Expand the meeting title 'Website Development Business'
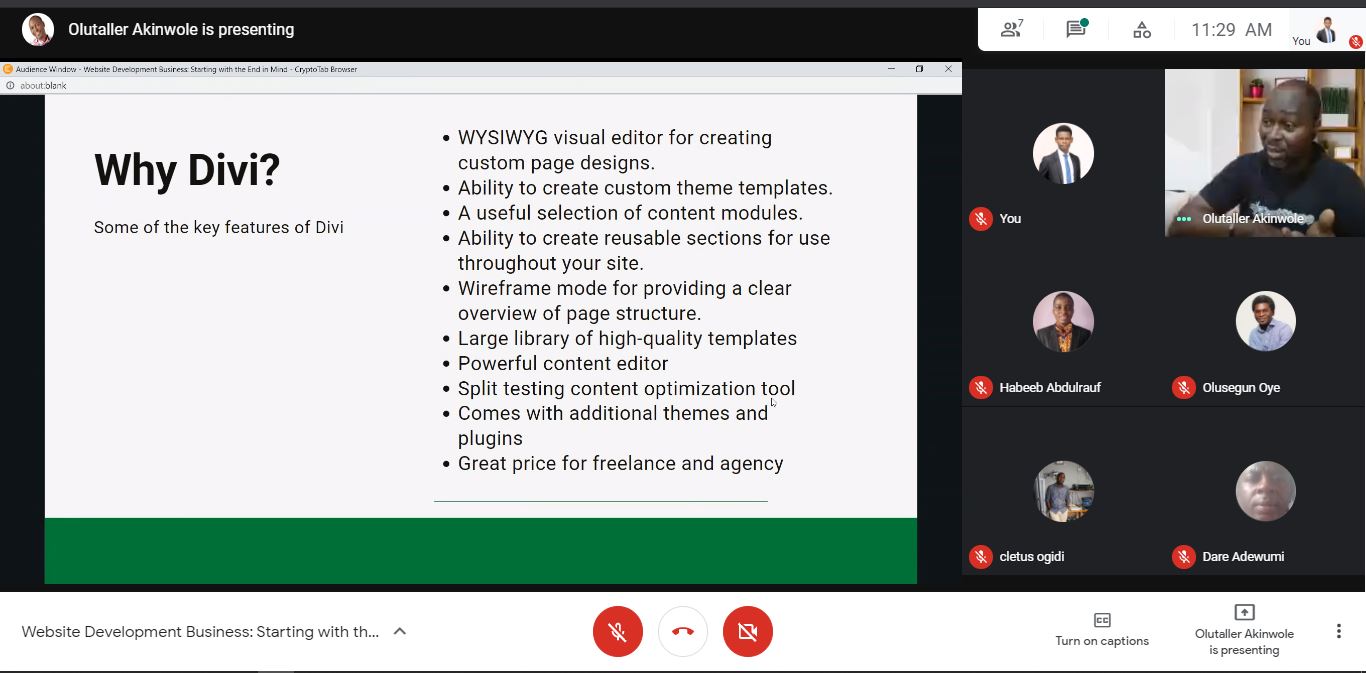 200,632
